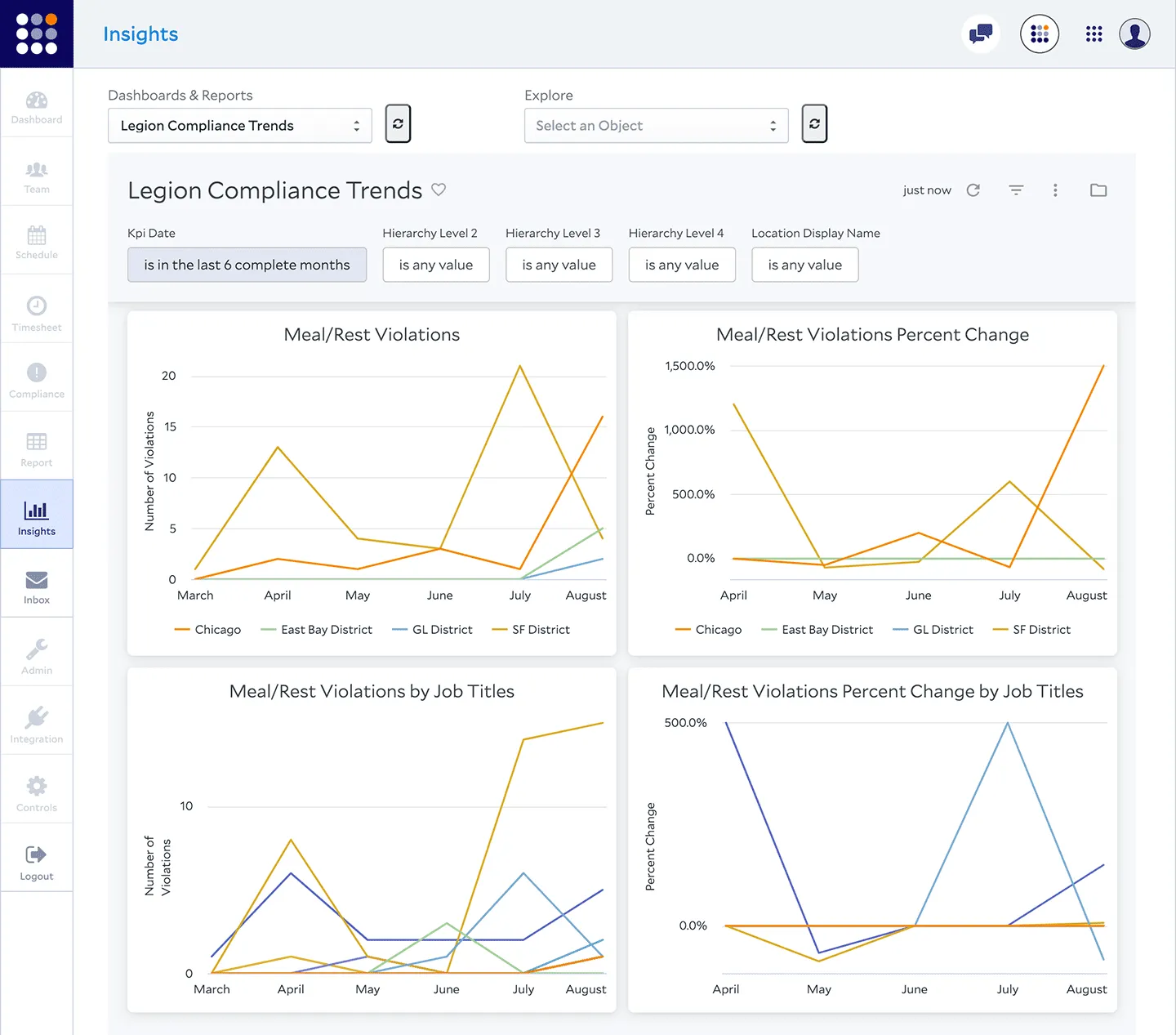Reload the dashboard using the circular refresh icon

tap(973, 190)
